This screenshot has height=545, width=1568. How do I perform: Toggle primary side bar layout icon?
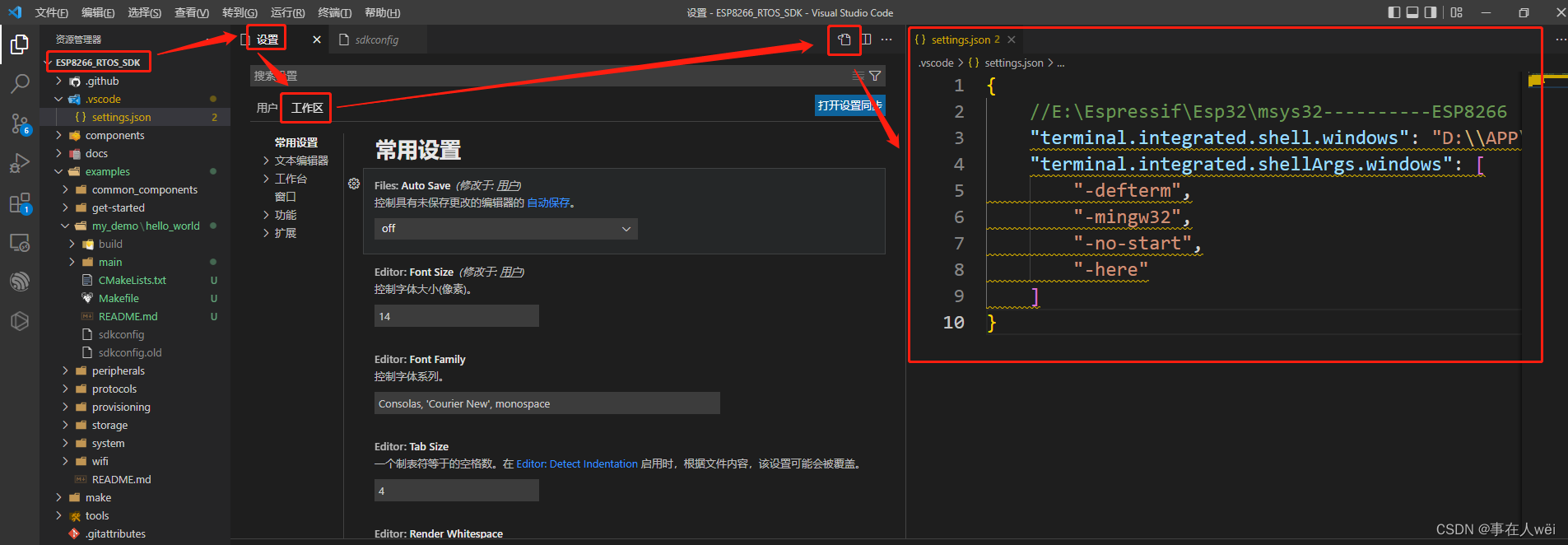coord(1394,12)
